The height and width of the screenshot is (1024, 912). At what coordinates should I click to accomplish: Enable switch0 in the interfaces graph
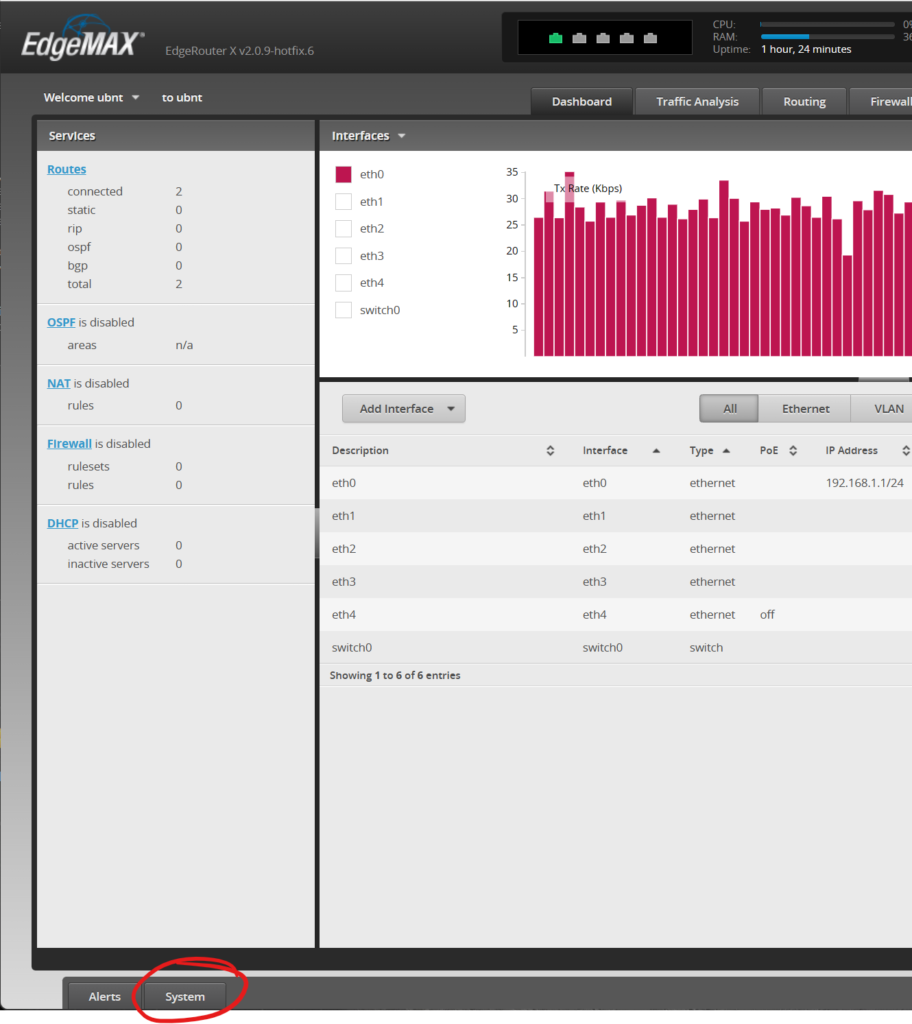tap(343, 310)
